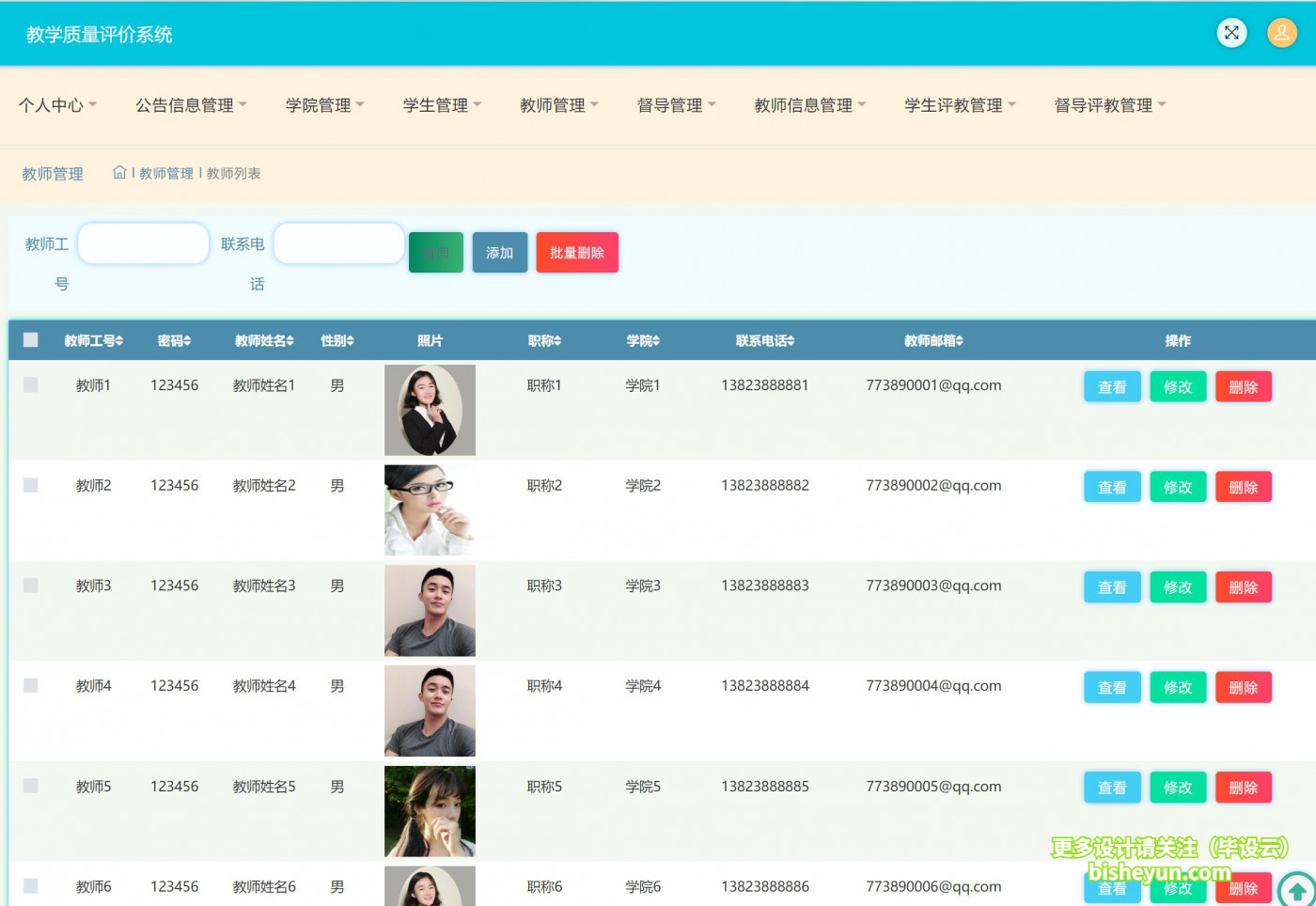Image resolution: width=1316 pixels, height=906 pixels.
Task: Click the fullscreen expand icon in header
Action: point(1231,33)
